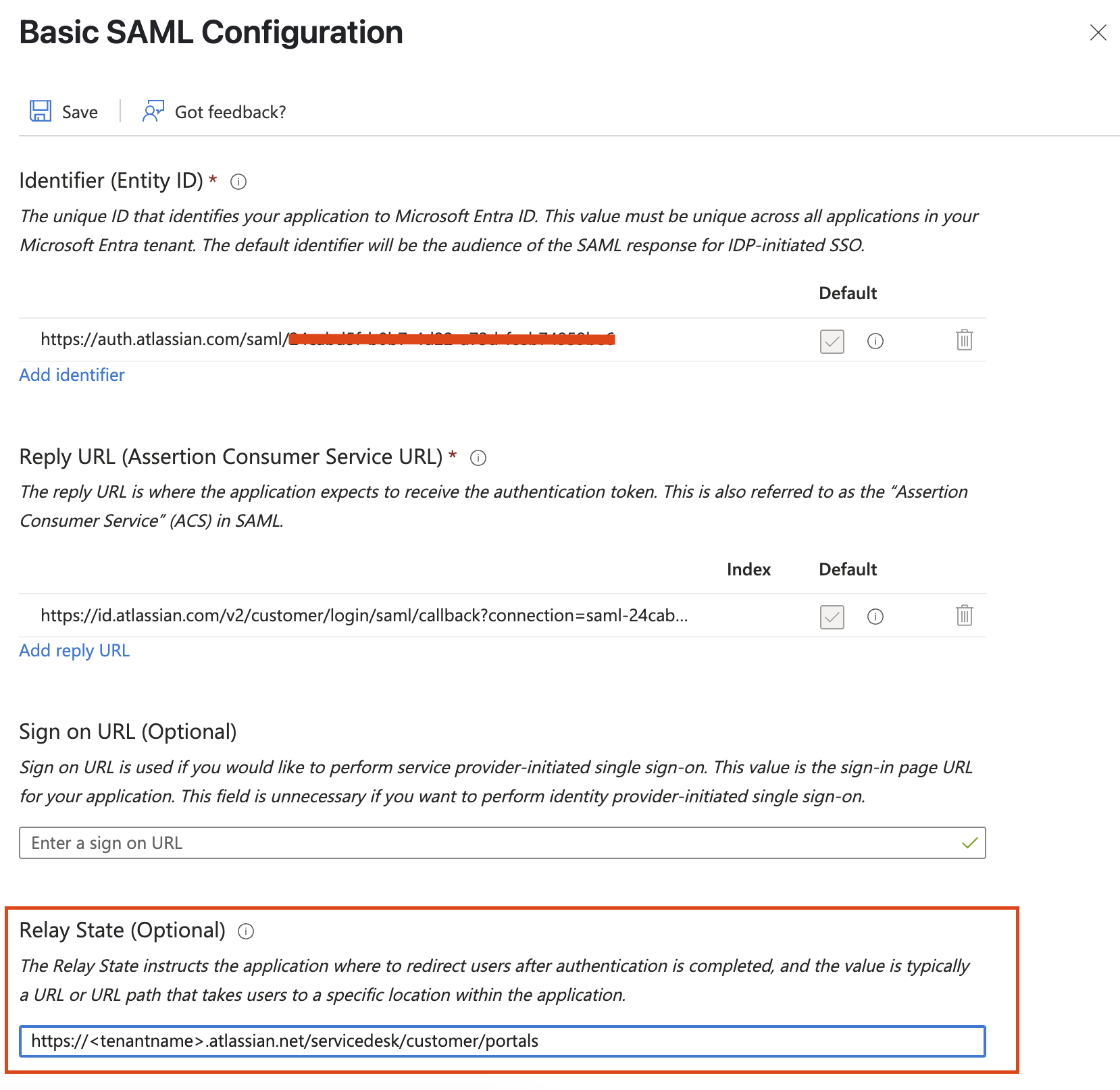Click Add reply URL link
Viewport: 1120px width, 1090px height.
point(74,650)
